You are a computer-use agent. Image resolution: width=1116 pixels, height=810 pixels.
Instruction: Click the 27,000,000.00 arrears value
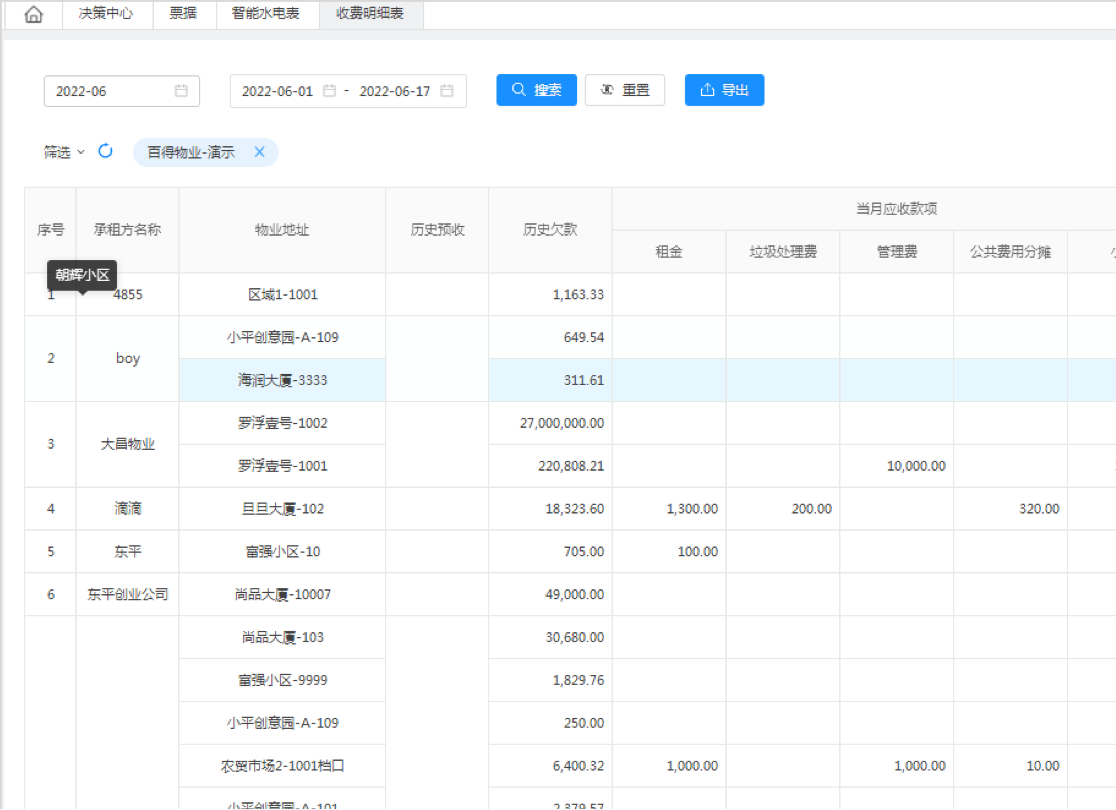coord(562,423)
